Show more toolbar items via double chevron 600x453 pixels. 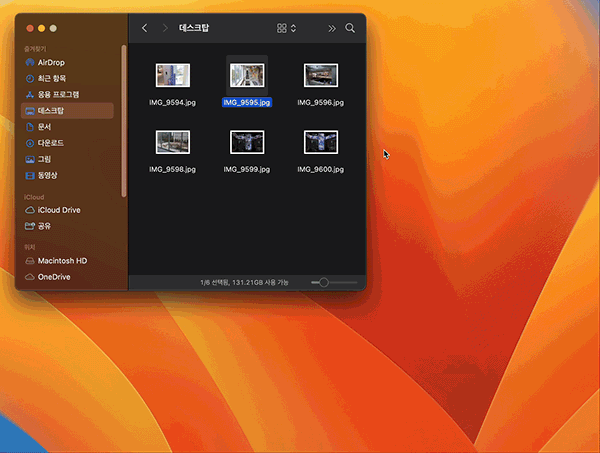[332, 28]
